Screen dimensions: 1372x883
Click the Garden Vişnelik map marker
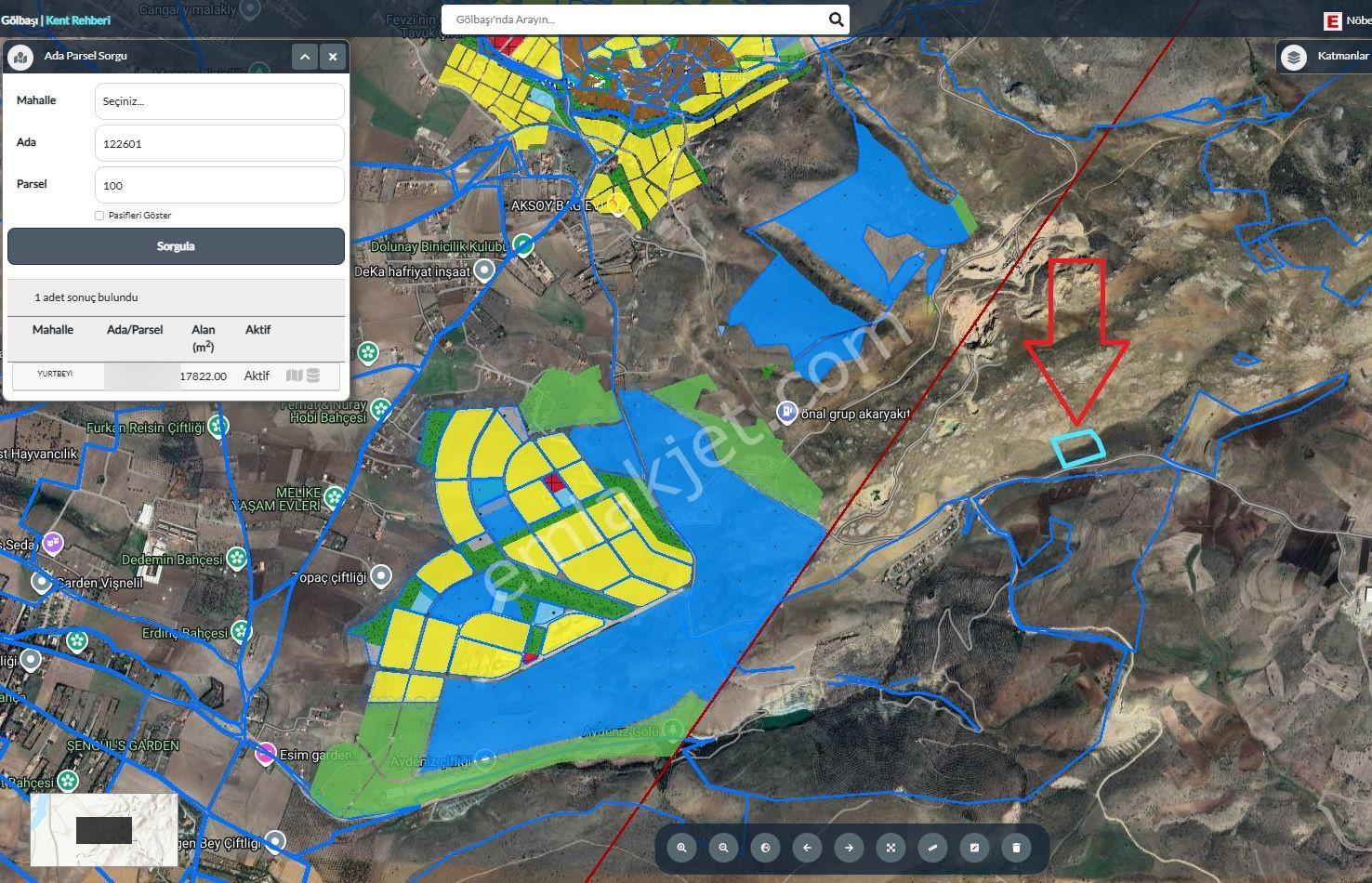(41, 582)
